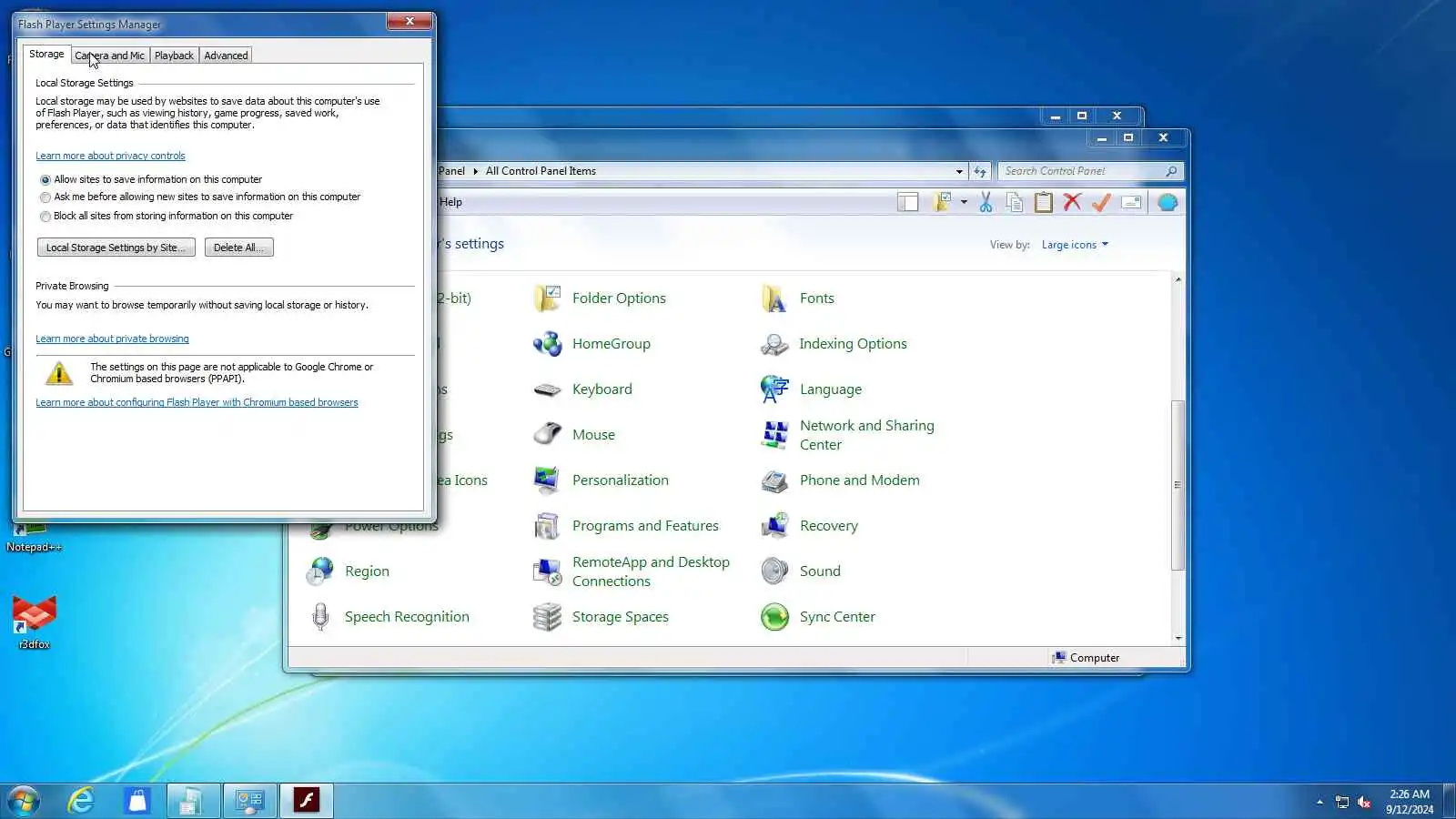Click the red X Delete toolbar icon
1456x819 pixels.
pos(1072,202)
